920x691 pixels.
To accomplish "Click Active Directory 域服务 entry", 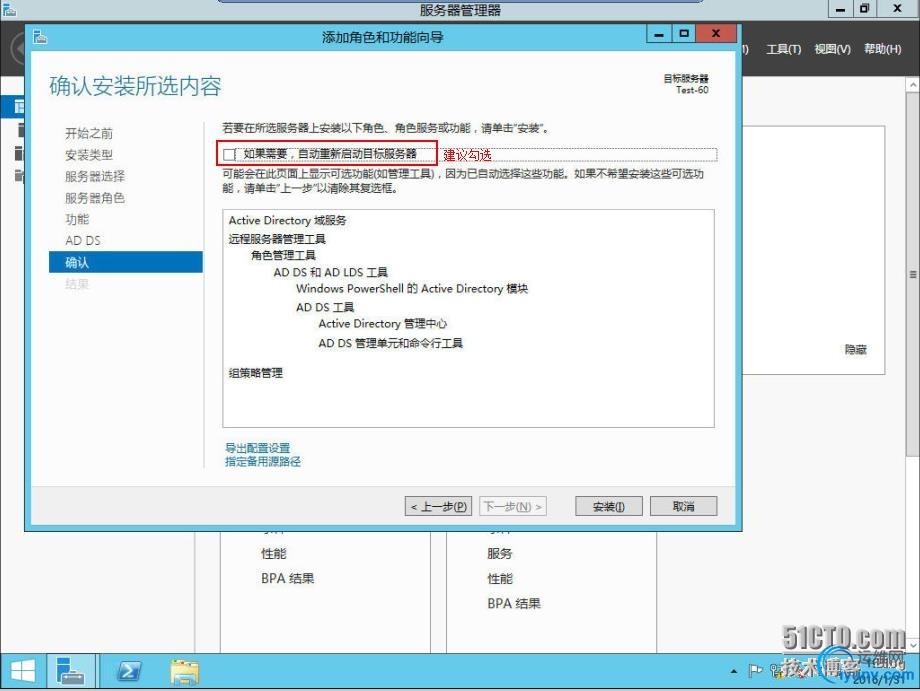I will 288,221.
